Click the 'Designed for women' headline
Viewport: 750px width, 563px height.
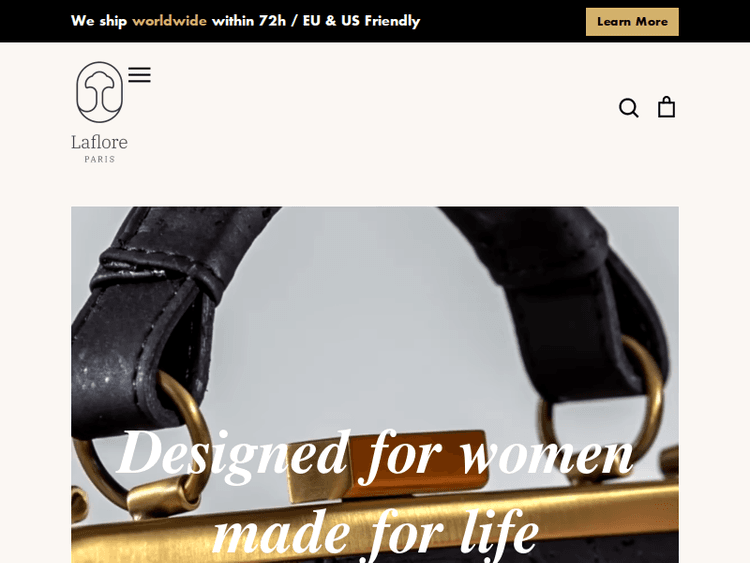[x=375, y=455]
